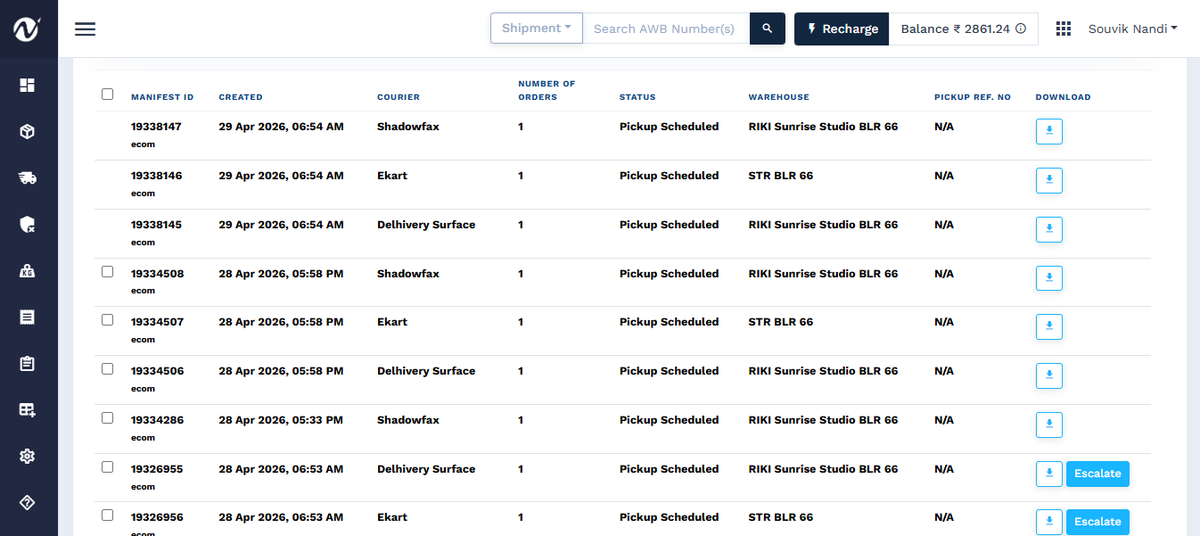1200x536 pixels.
Task: Click the Download column header
Action: tap(1063, 97)
